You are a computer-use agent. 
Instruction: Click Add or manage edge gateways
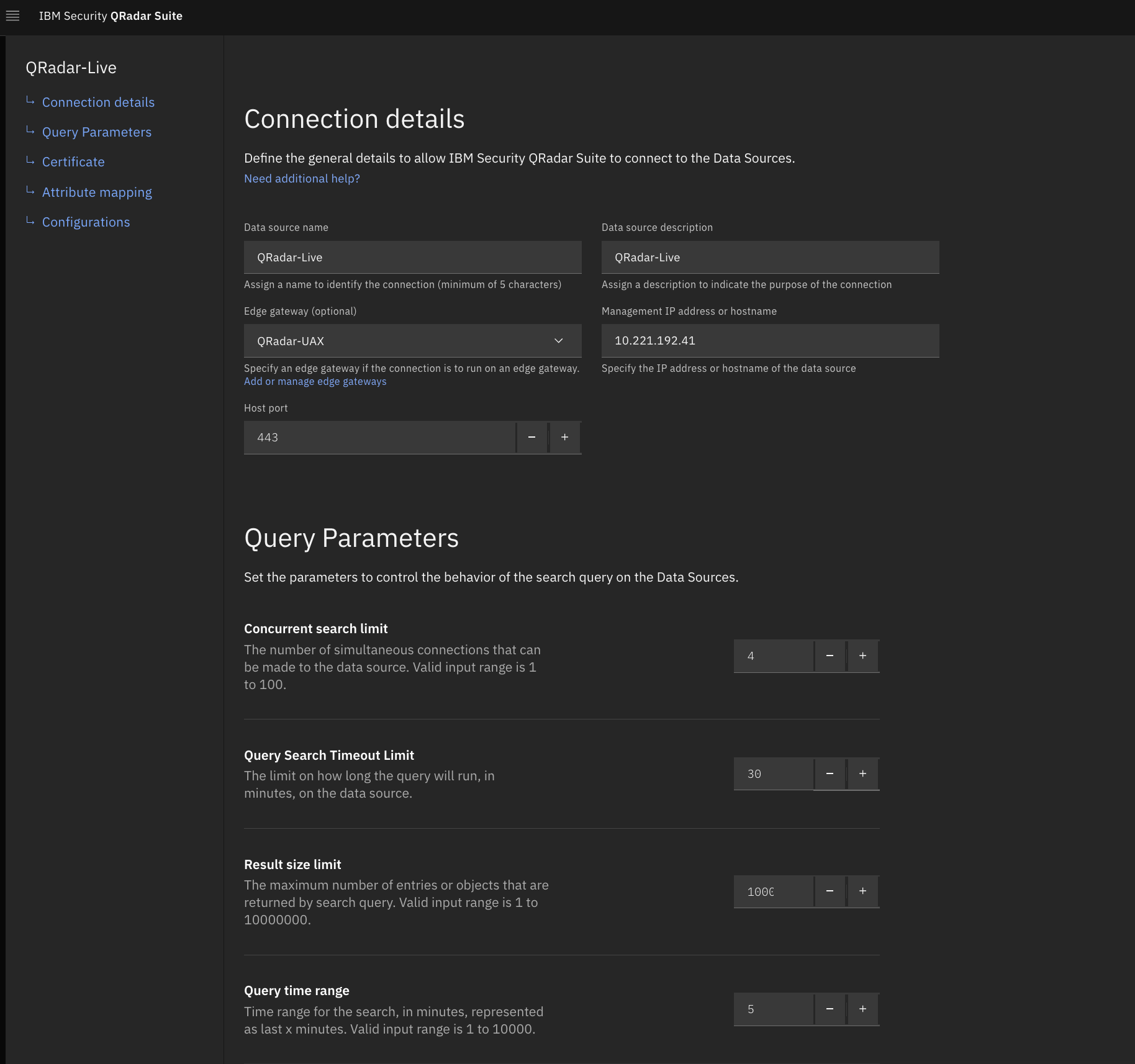[315, 381]
